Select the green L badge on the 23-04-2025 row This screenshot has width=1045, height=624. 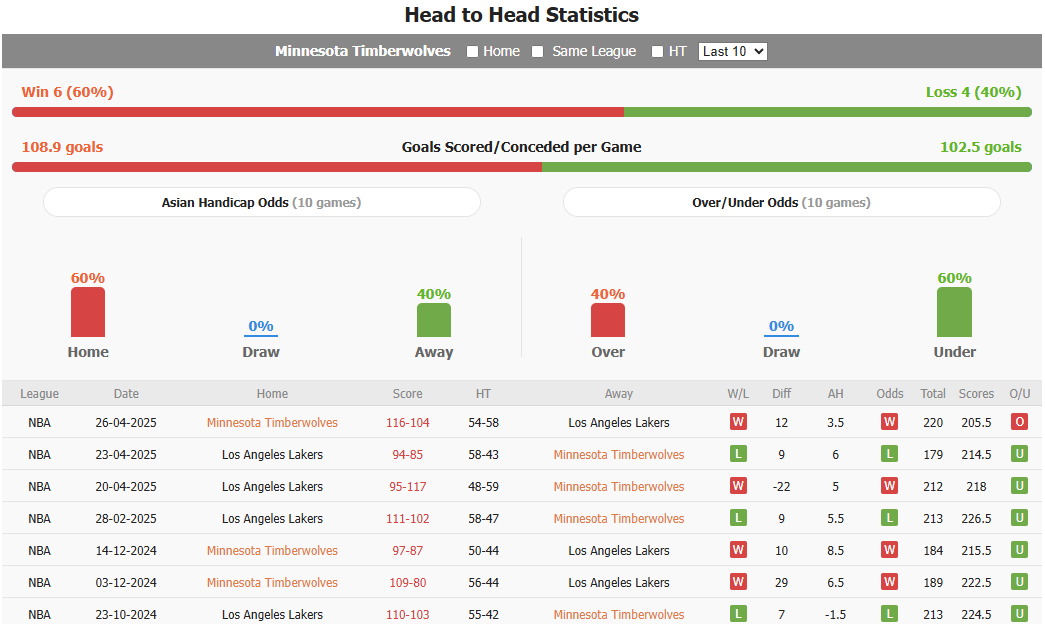(738, 454)
